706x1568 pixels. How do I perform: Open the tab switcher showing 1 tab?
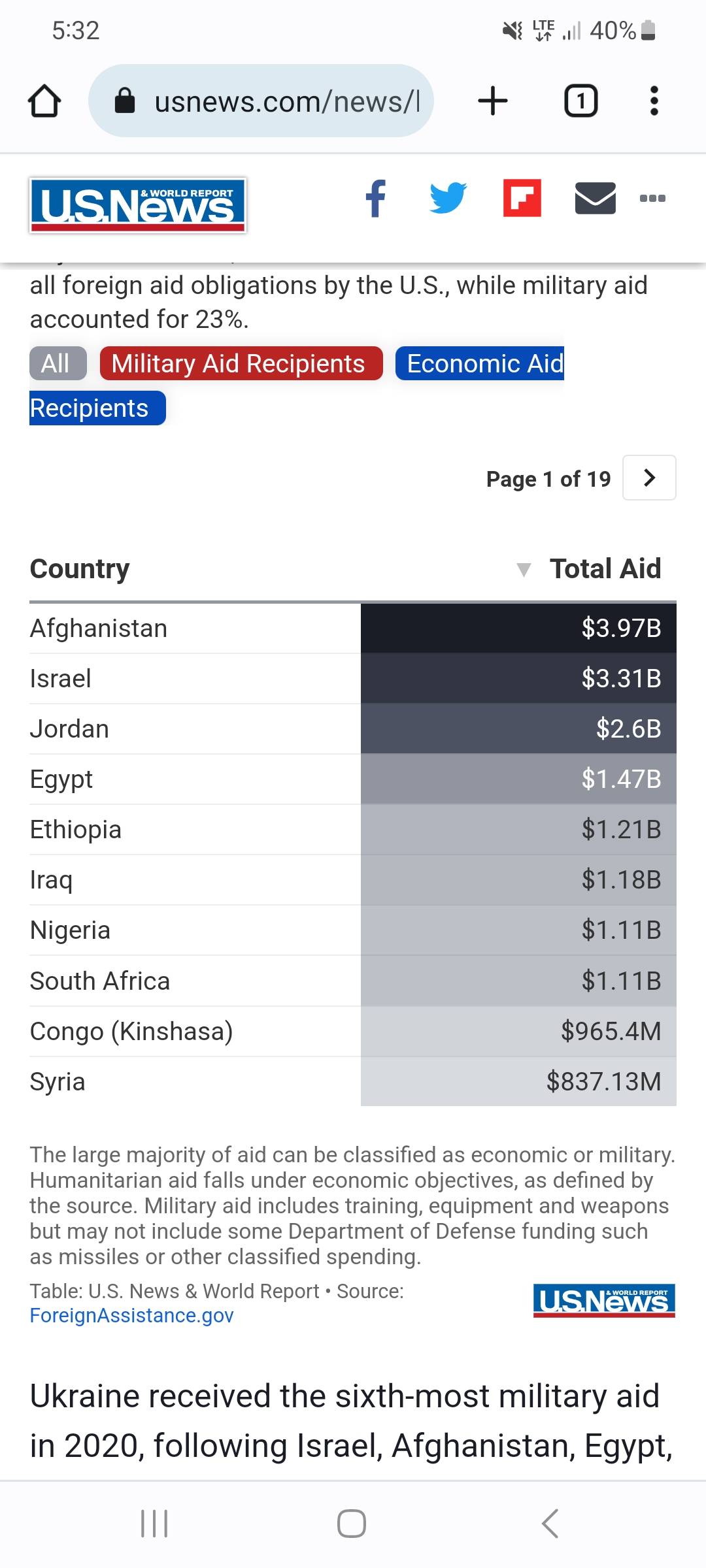(580, 101)
